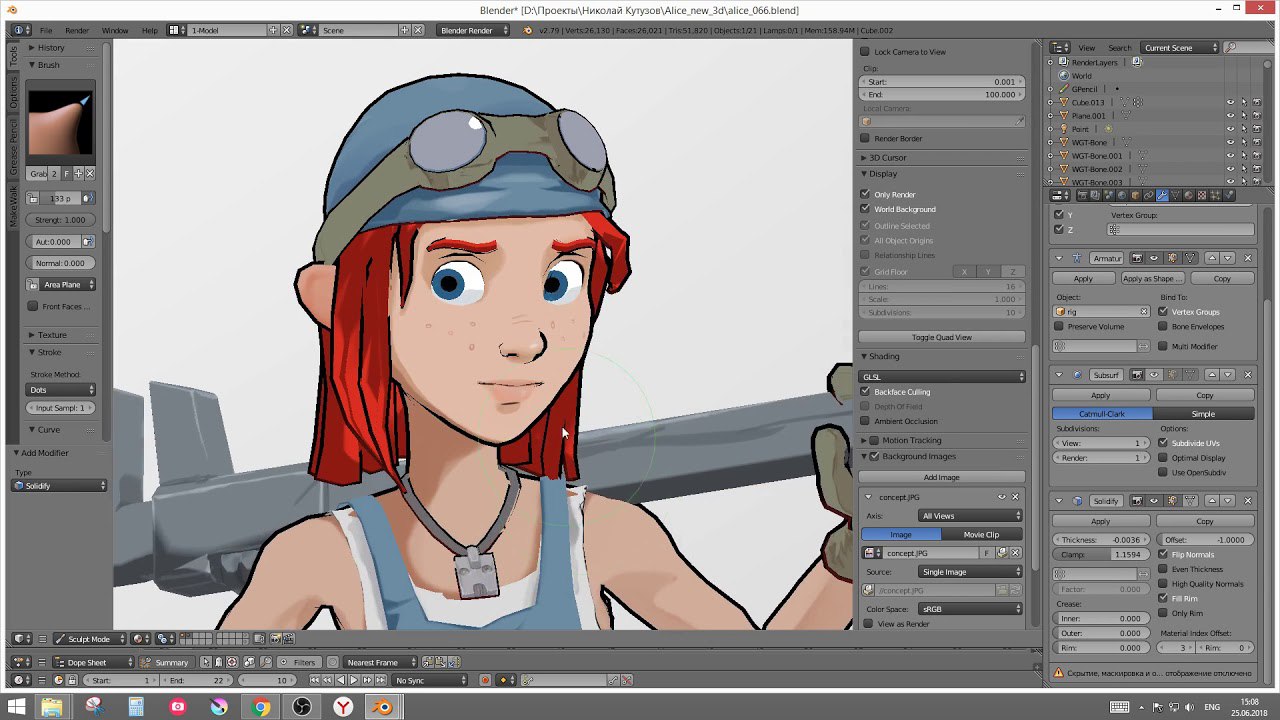Toggle visibility eye of Plane.001

pos(1230,116)
